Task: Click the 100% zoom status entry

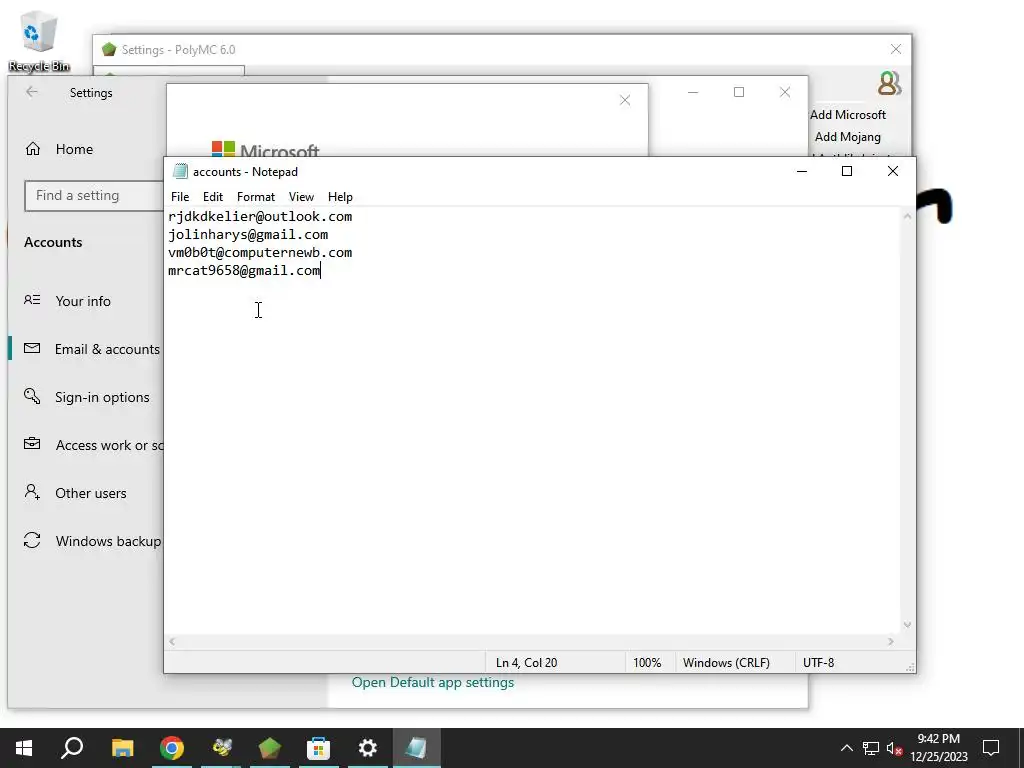Action: 647,662
